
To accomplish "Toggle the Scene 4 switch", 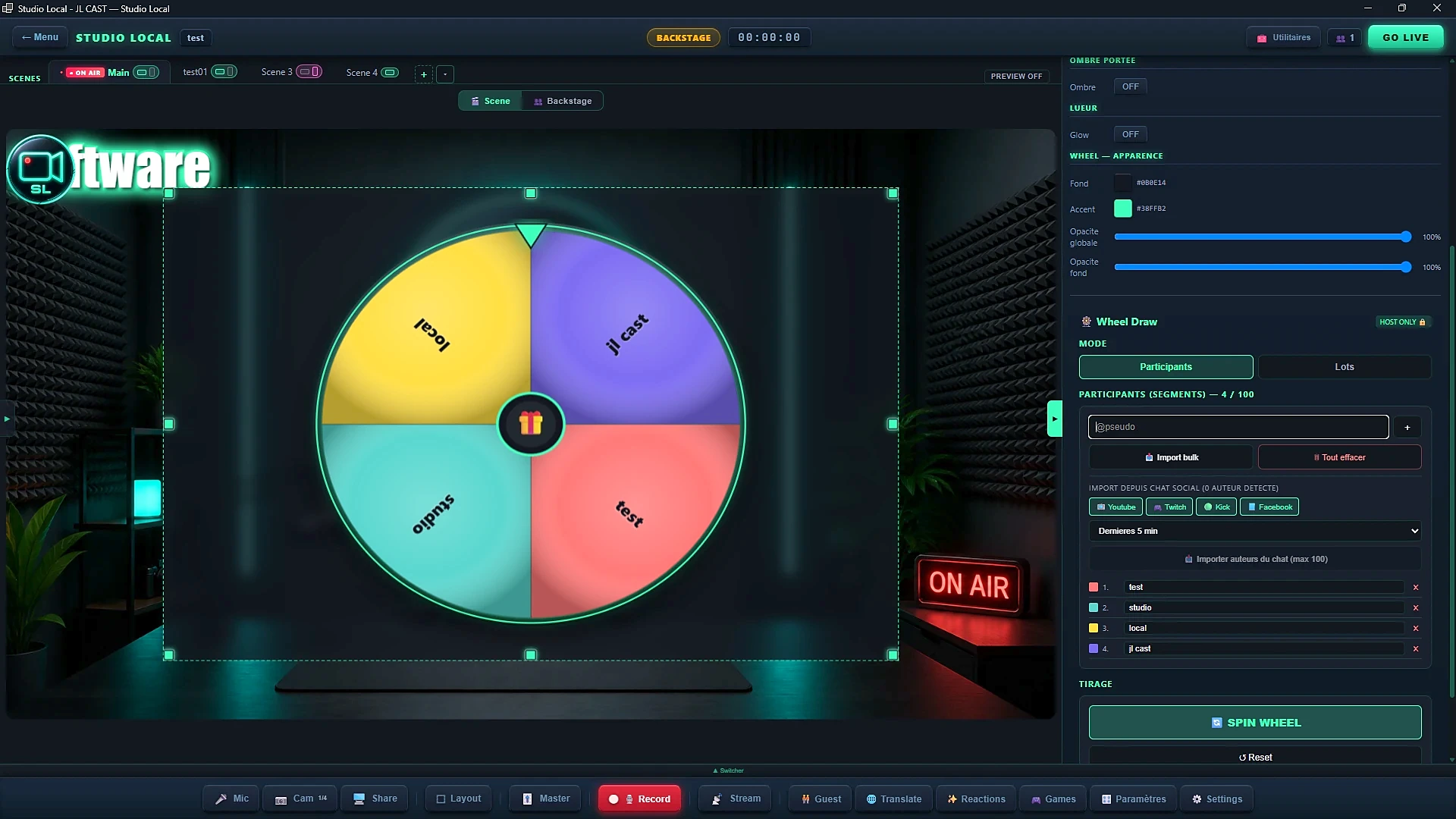I will pos(390,73).
